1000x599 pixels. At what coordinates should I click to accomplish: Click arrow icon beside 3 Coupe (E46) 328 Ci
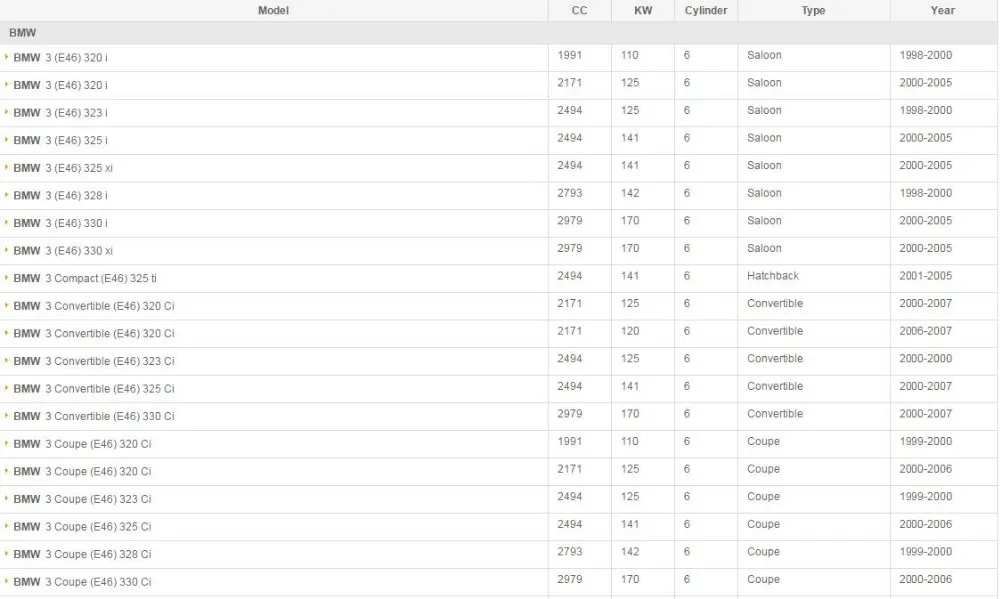point(6,554)
